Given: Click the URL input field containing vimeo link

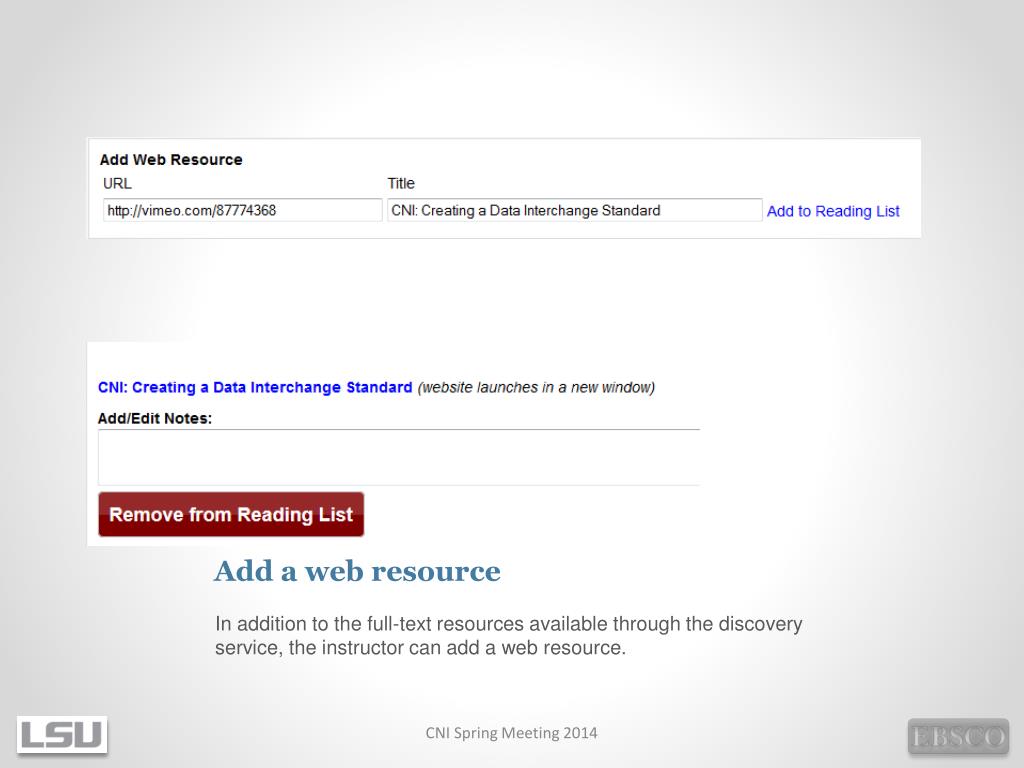Looking at the screenshot, I should [242, 210].
